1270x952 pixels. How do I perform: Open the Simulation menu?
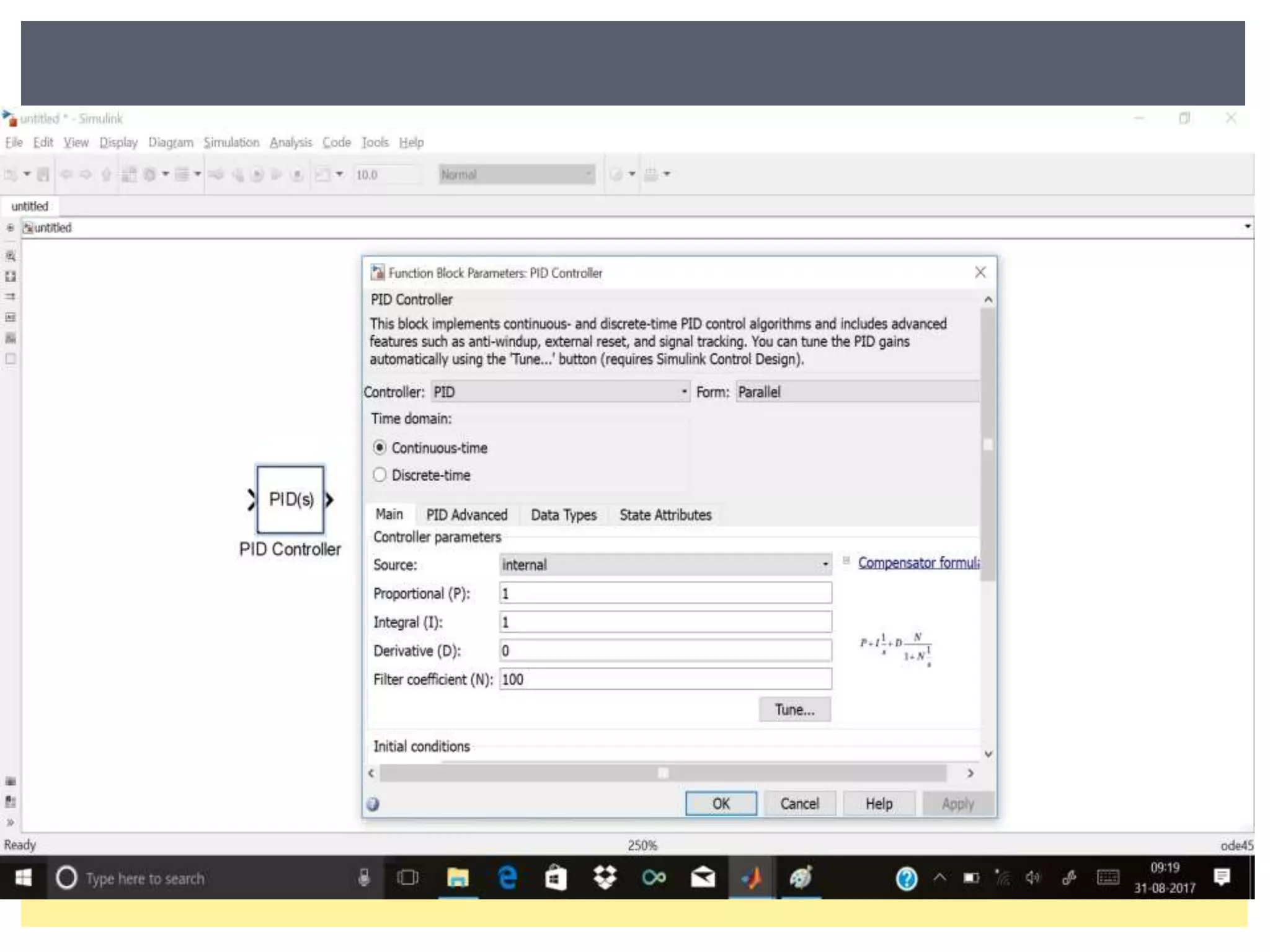click(x=231, y=143)
